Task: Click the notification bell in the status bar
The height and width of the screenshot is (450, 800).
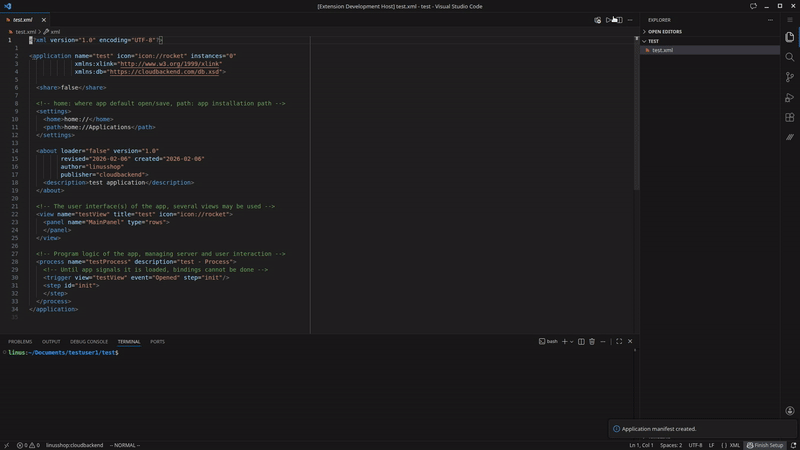Action: coord(793,445)
